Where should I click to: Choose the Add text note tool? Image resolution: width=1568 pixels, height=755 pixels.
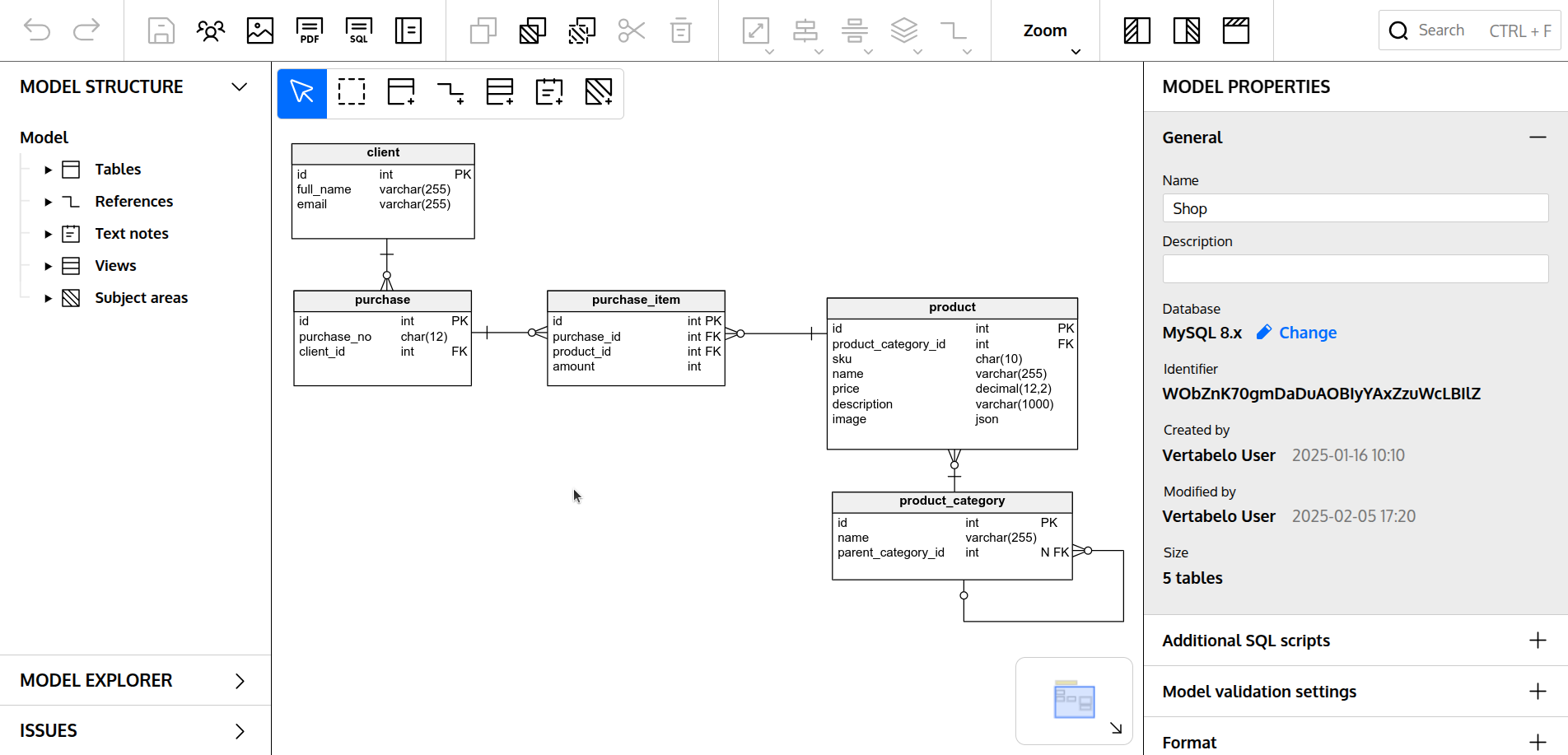[x=549, y=91]
